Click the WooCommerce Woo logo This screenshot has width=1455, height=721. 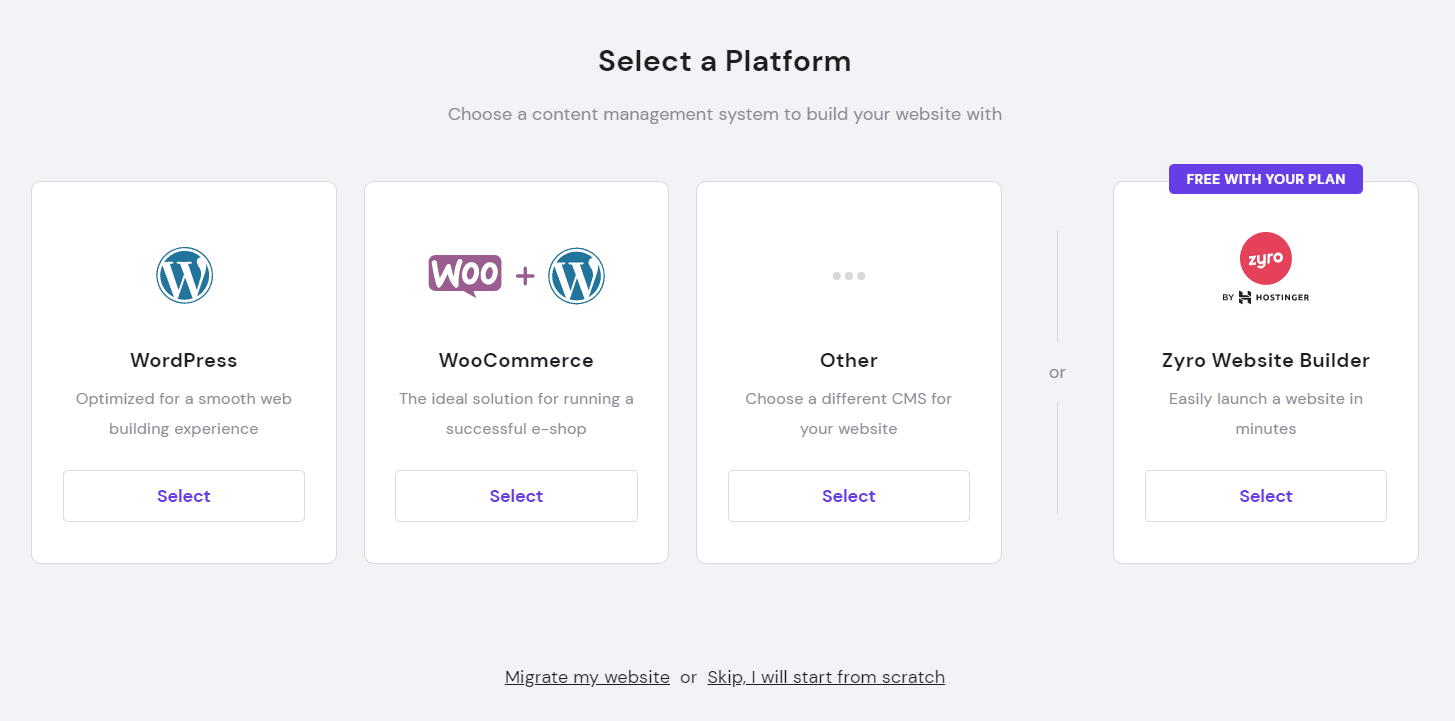pos(465,273)
